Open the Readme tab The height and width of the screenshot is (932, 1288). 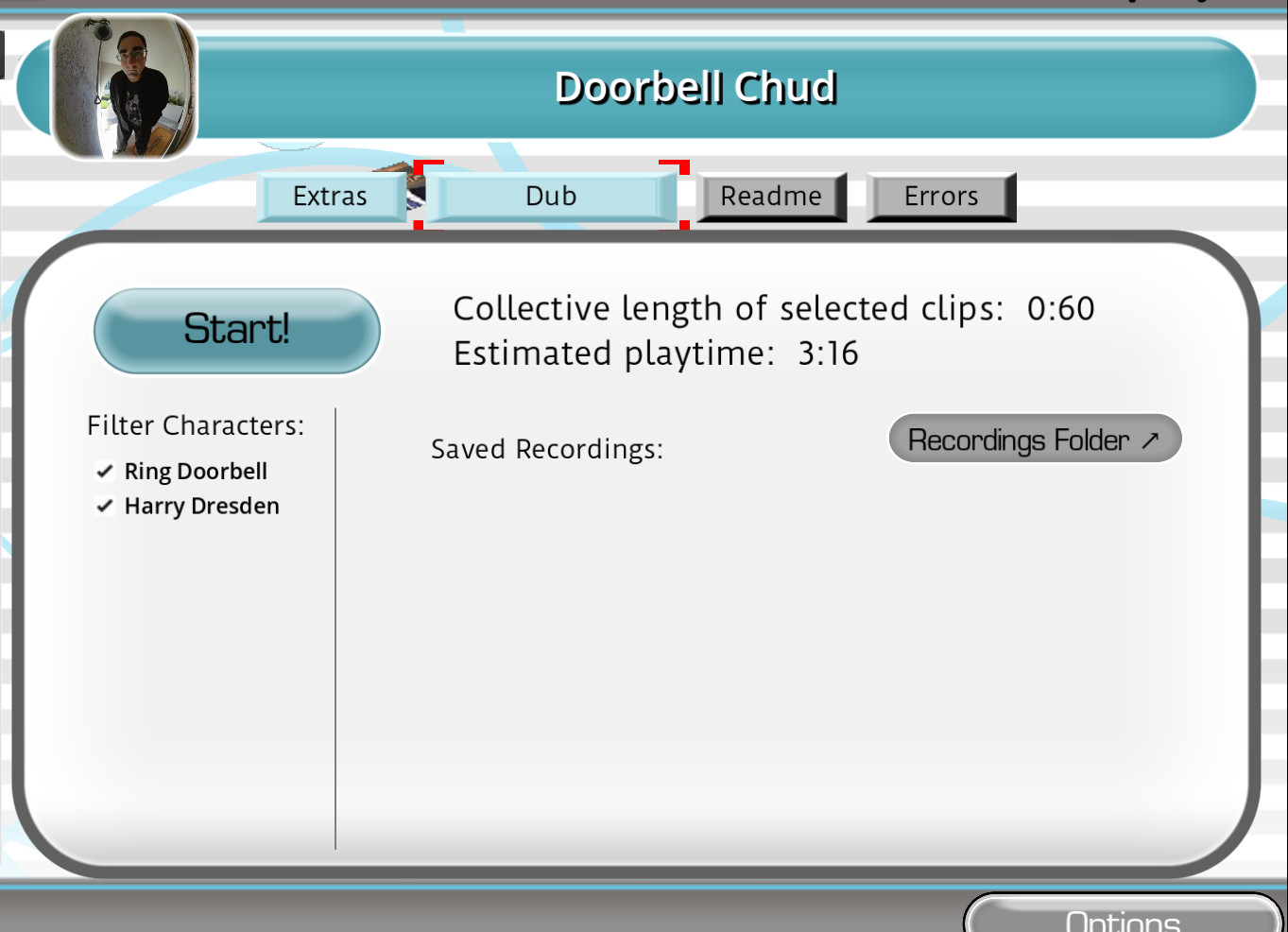[771, 197]
